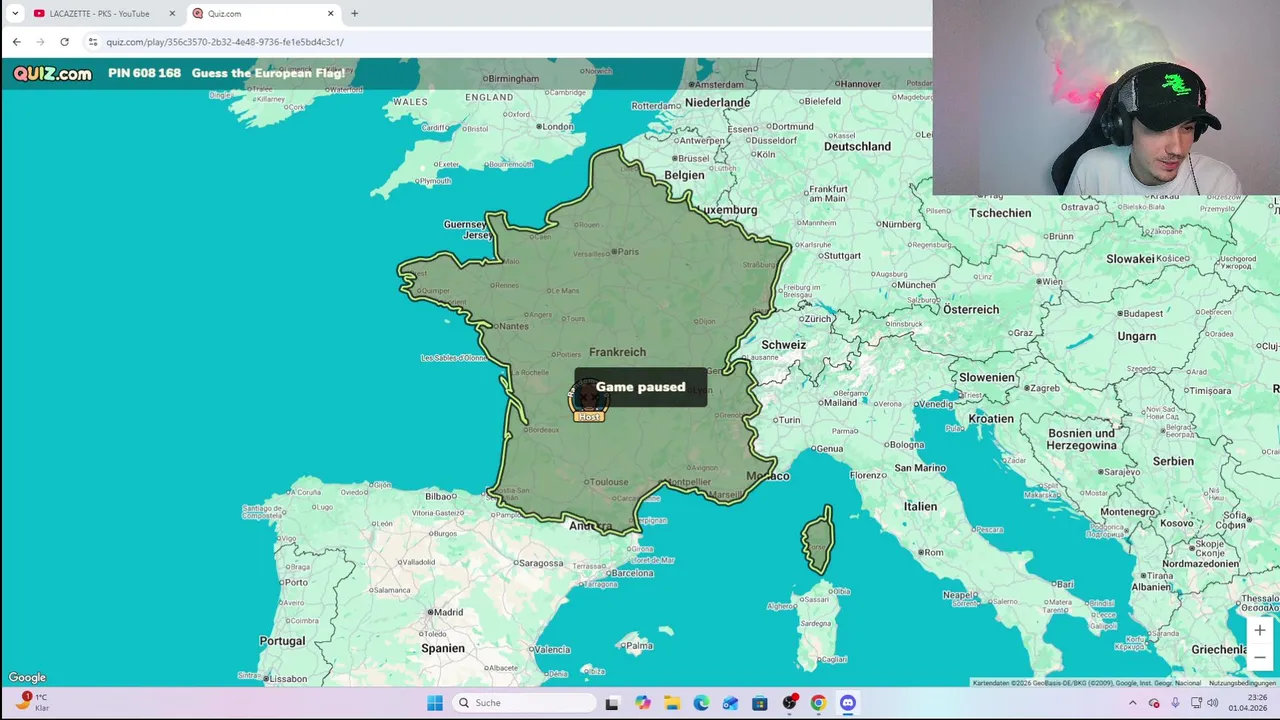The height and width of the screenshot is (720, 1280).
Task: Switch to Google Chrome in the taskbar
Action: (x=818, y=703)
